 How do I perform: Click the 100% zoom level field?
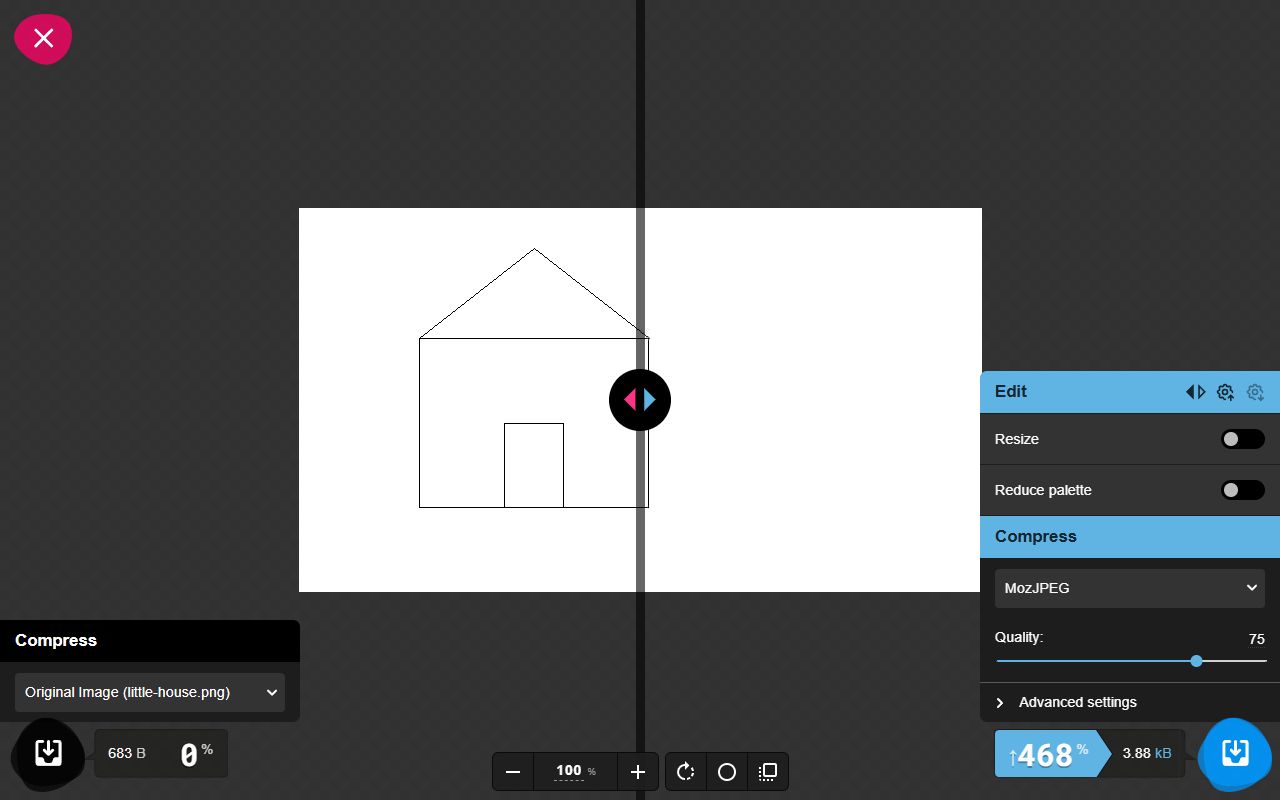coord(576,771)
